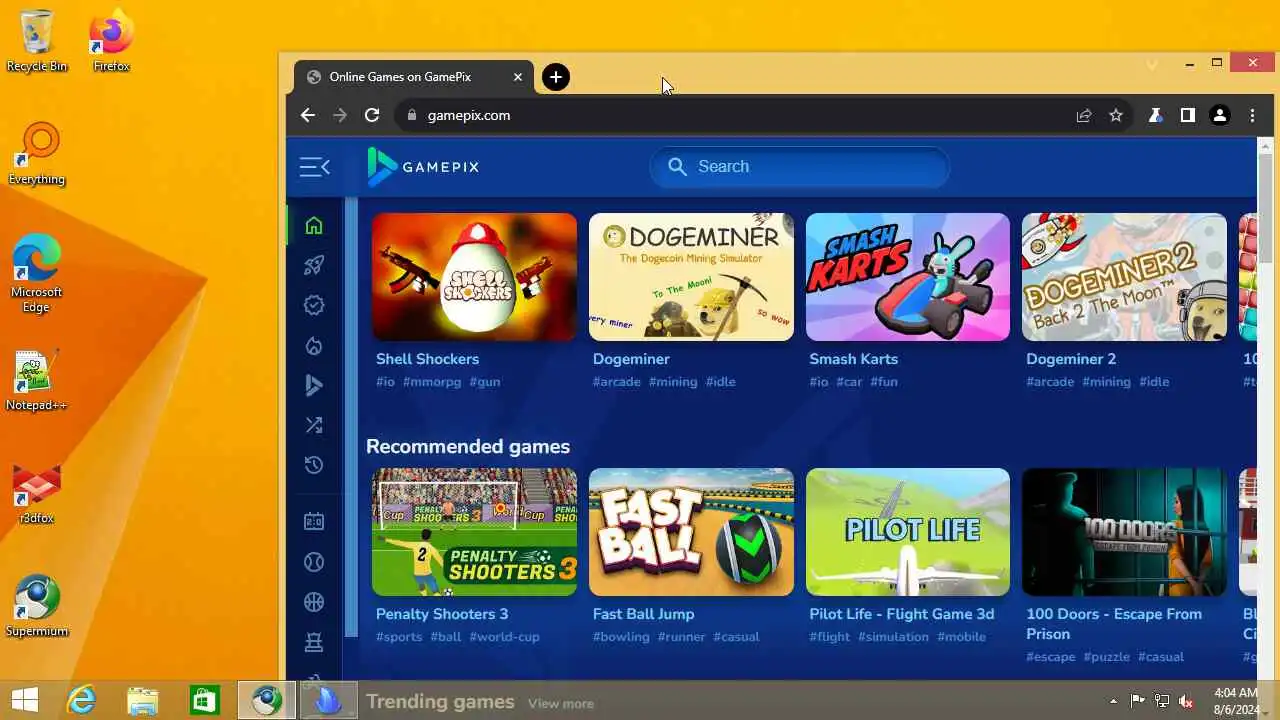
Task: Select the #bowling tag
Action: click(x=621, y=637)
